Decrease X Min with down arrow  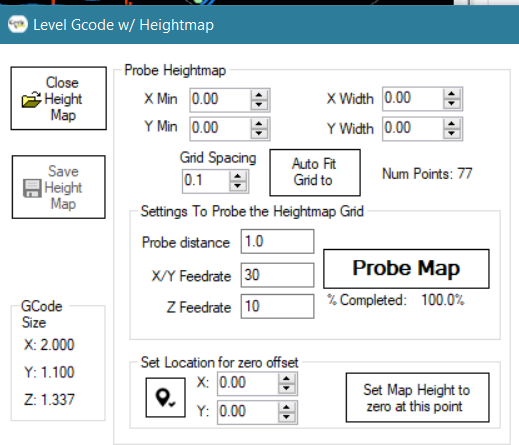point(259,105)
